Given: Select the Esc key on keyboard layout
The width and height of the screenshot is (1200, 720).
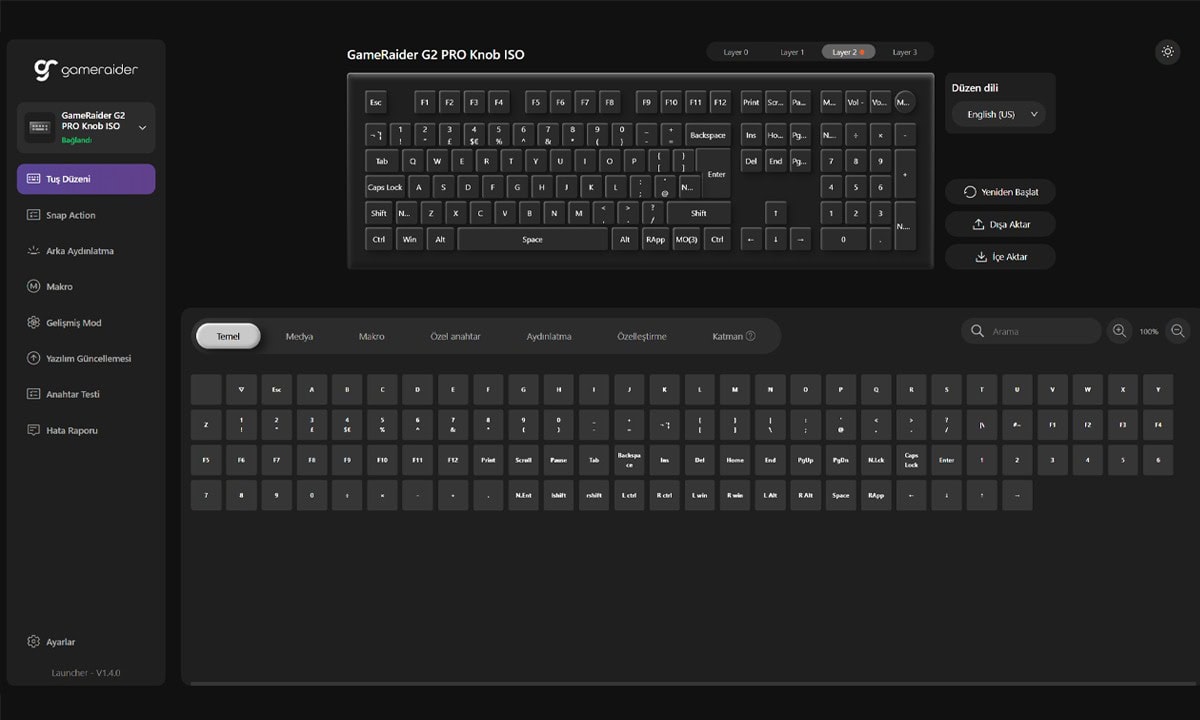Looking at the screenshot, I should 375,102.
